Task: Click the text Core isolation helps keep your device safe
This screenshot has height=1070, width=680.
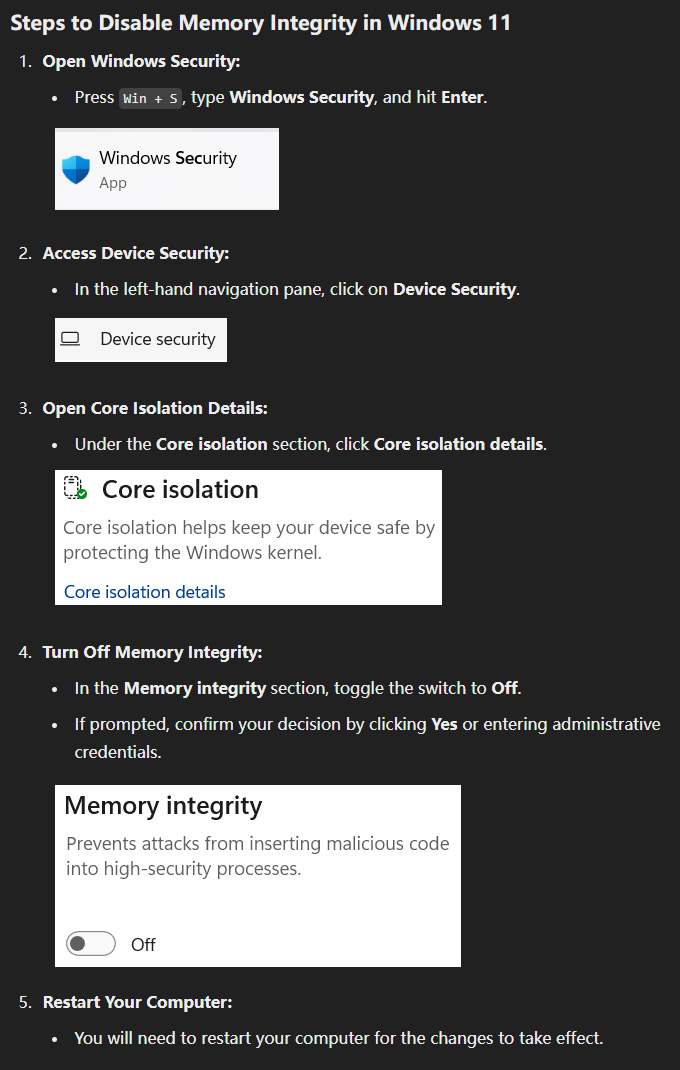Action: coord(249,528)
